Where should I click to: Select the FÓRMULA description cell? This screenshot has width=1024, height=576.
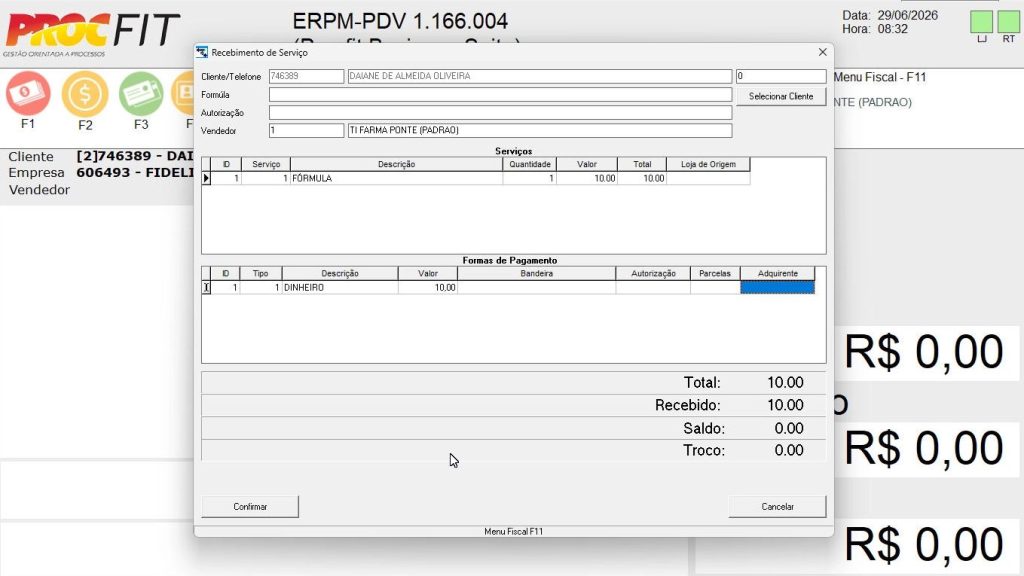(x=396, y=178)
